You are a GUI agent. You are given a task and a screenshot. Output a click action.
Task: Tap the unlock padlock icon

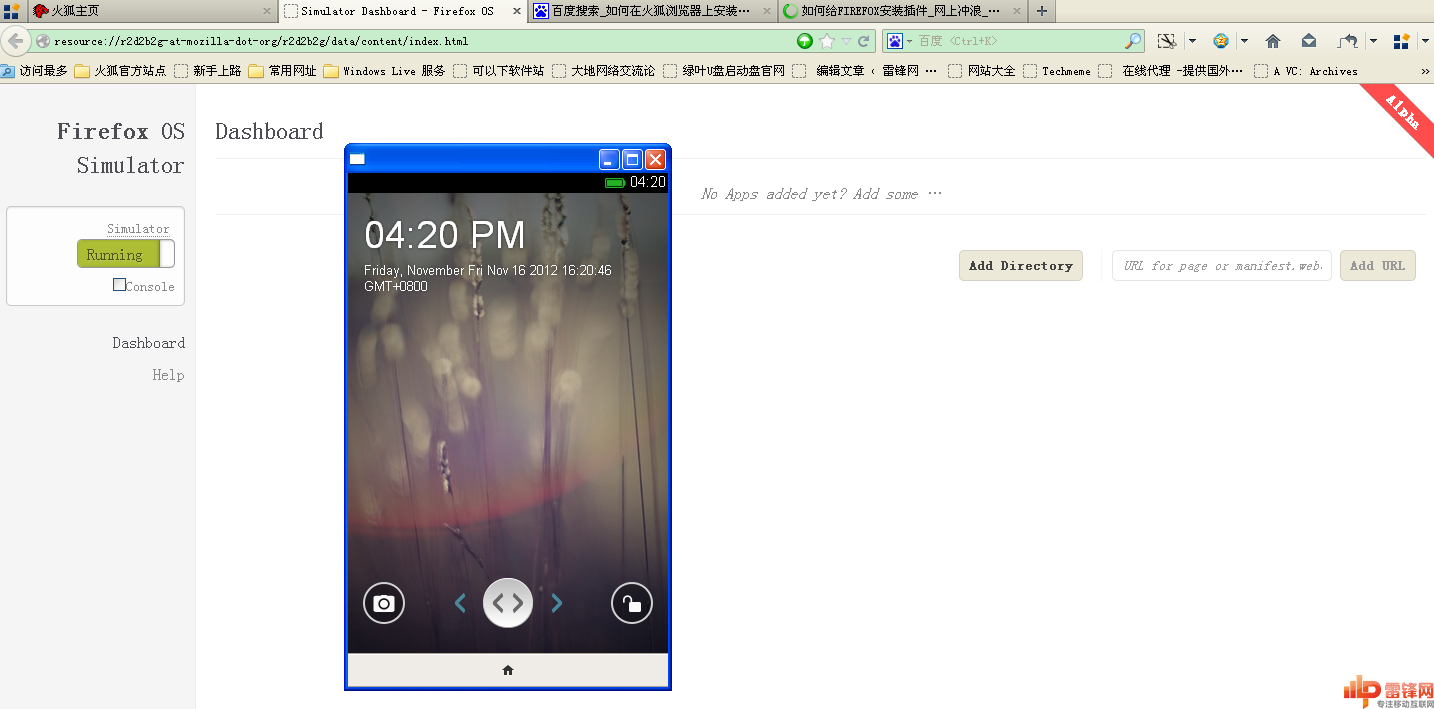point(632,603)
